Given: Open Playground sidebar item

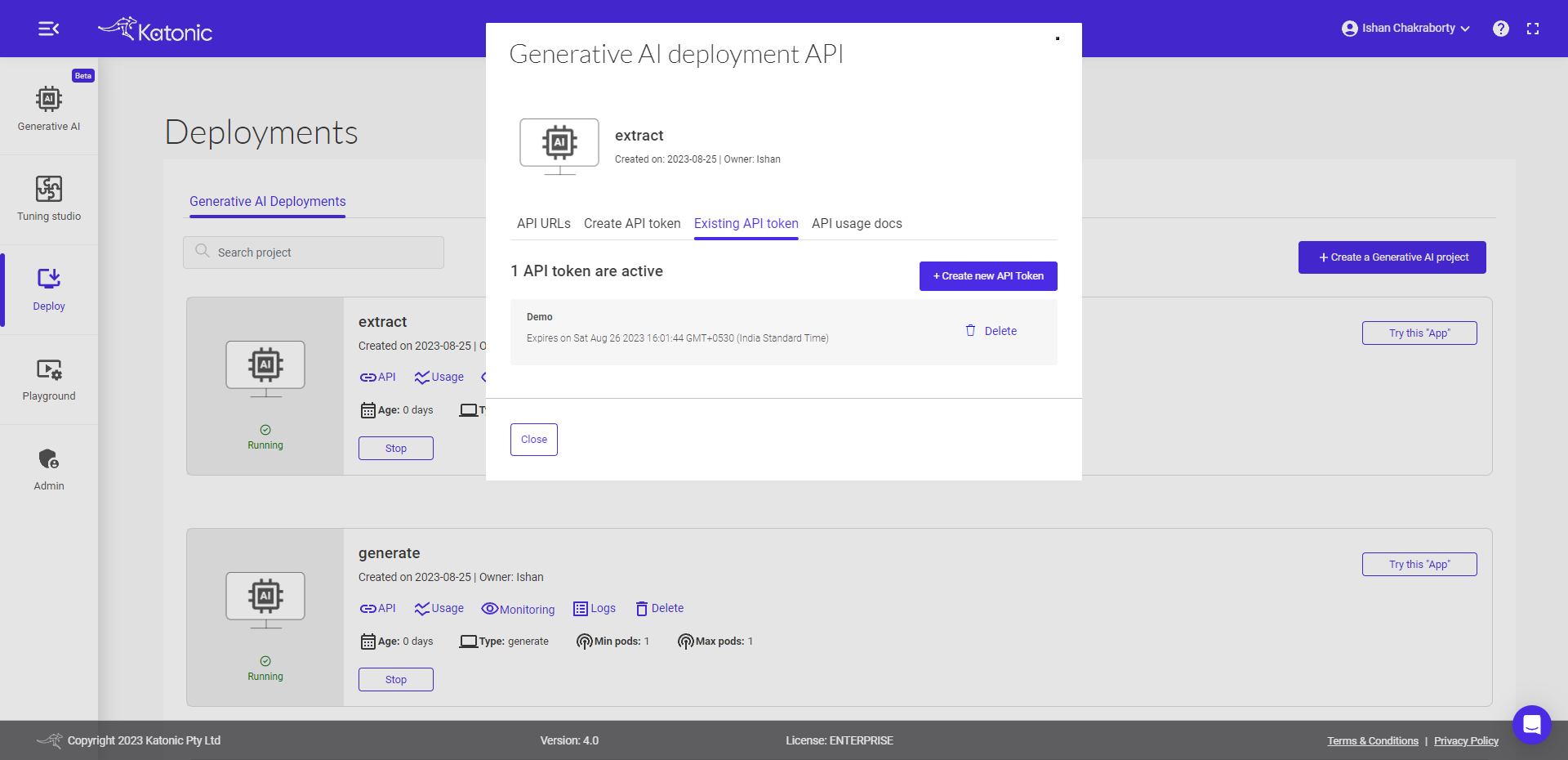Looking at the screenshot, I should click(49, 379).
